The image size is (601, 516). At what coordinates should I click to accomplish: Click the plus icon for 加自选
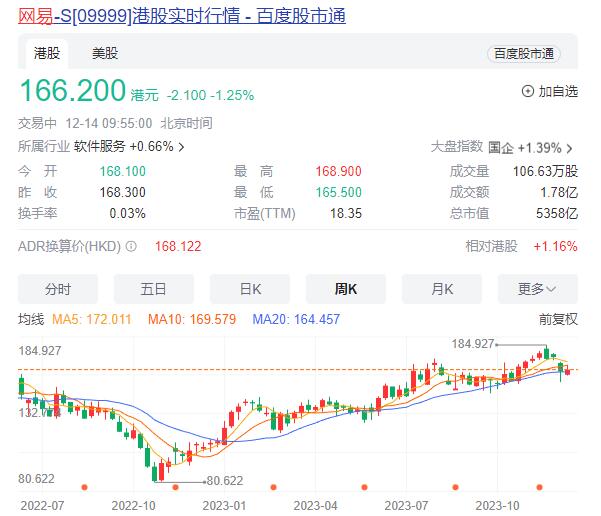(x=528, y=91)
